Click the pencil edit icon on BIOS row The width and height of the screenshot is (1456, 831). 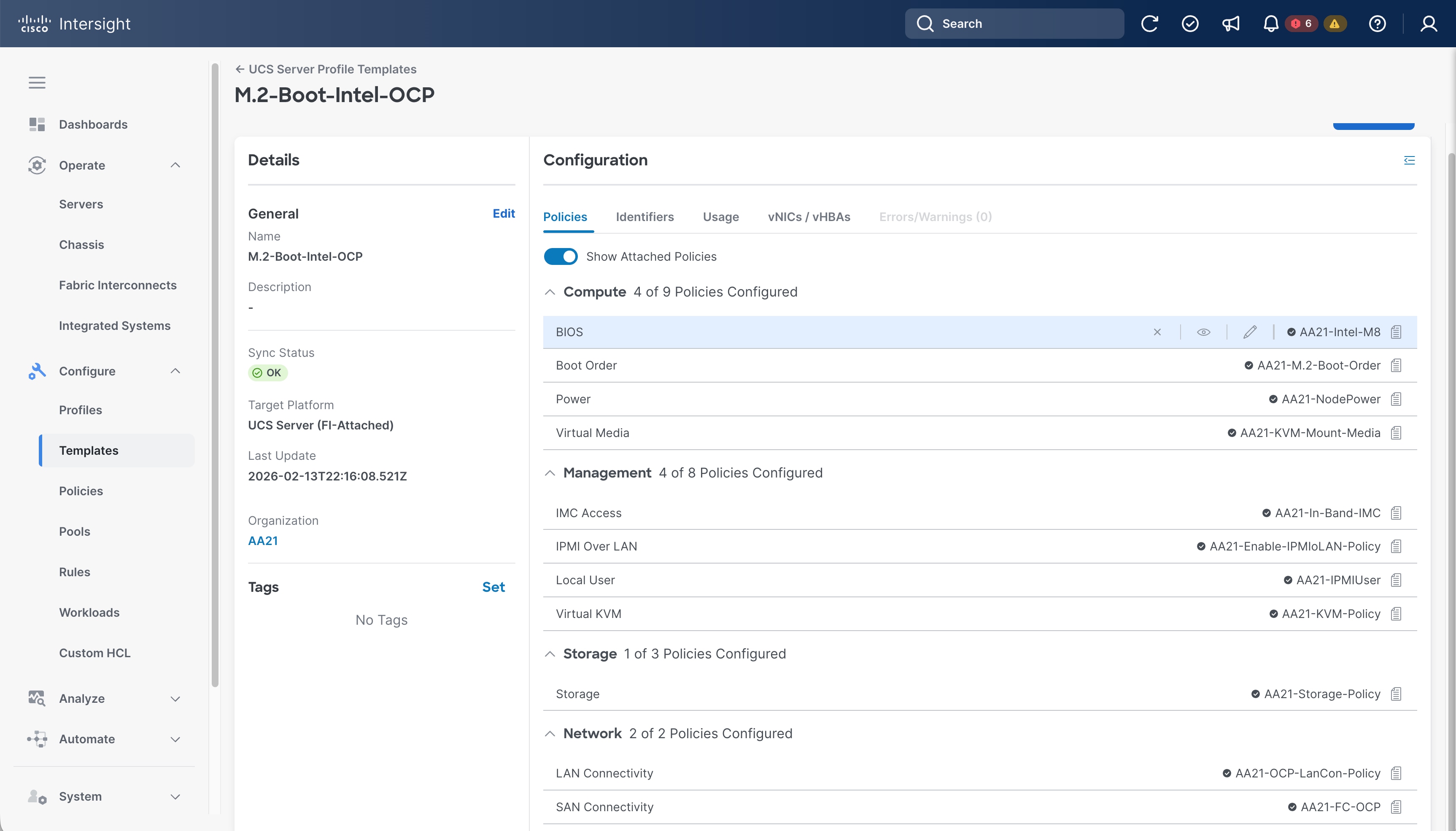coord(1250,332)
